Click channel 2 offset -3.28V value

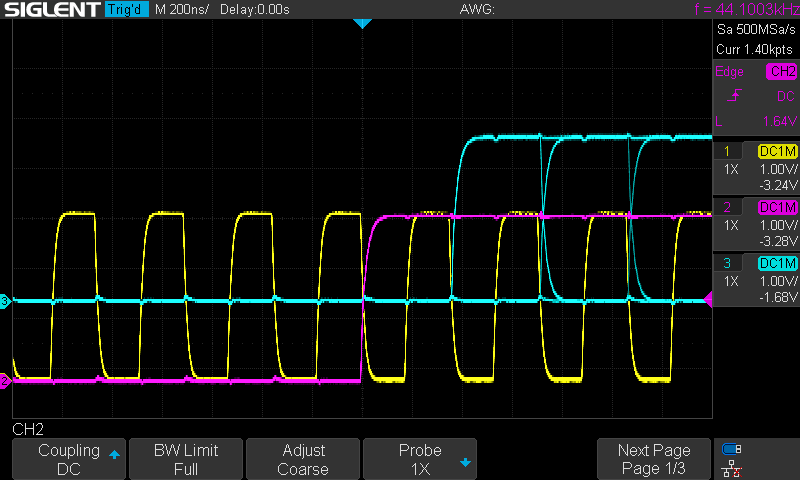click(778, 241)
